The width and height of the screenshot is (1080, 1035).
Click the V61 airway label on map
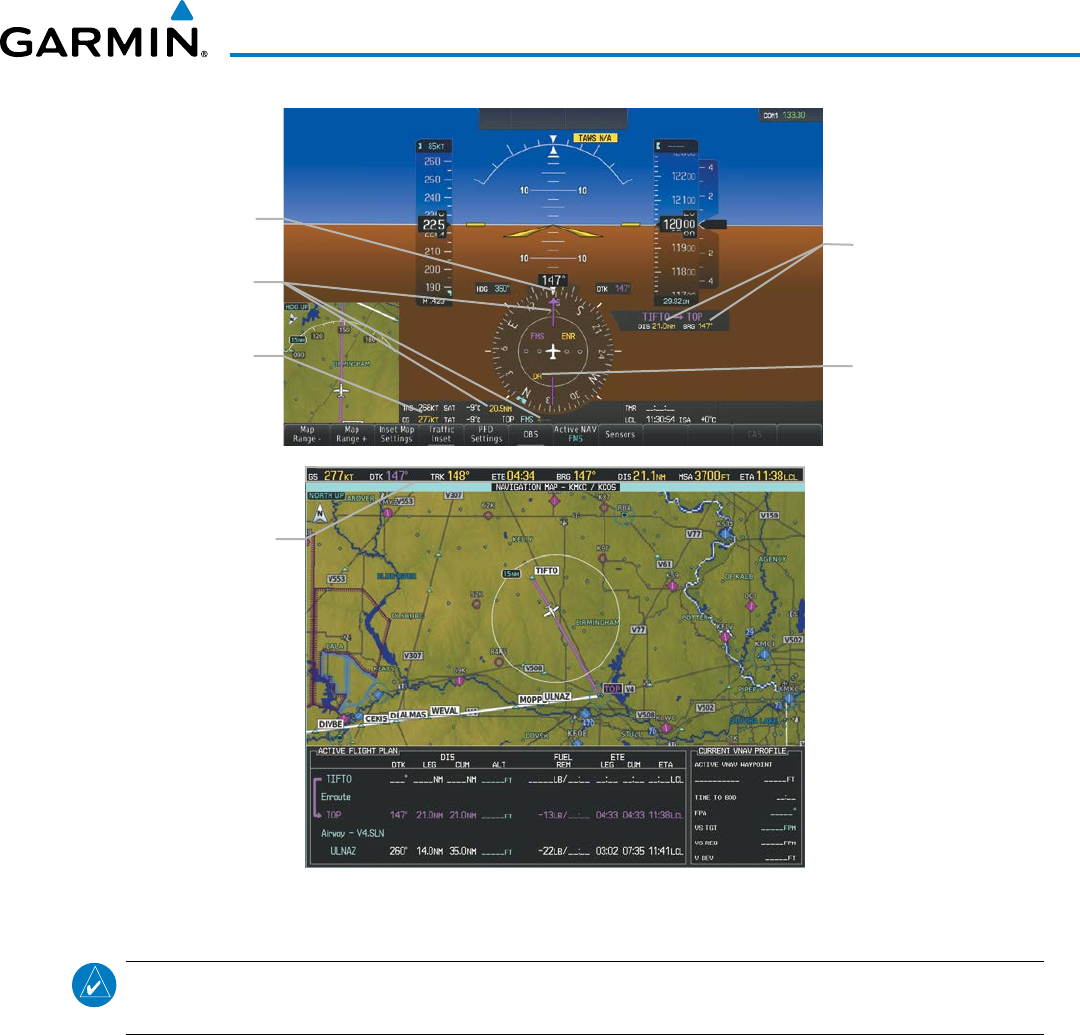point(664,564)
